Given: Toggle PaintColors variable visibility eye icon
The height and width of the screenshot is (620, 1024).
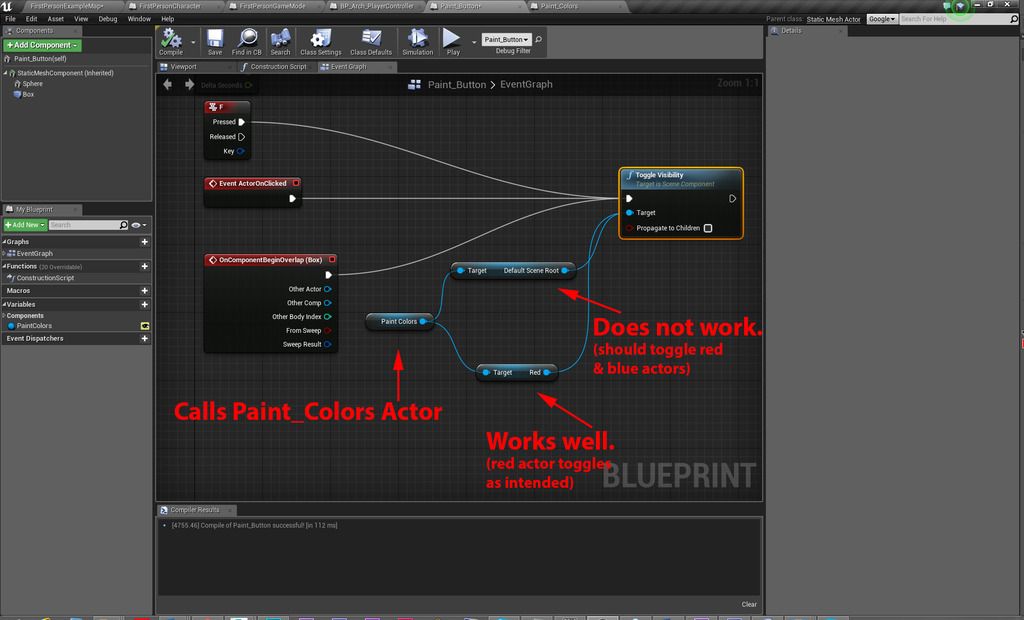Looking at the screenshot, I should pos(145,326).
